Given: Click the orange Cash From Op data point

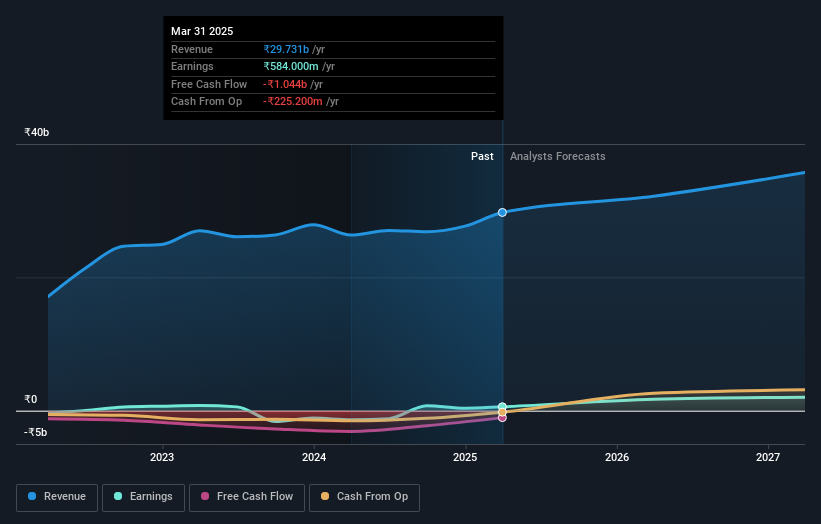Looking at the screenshot, I should 502,412.
